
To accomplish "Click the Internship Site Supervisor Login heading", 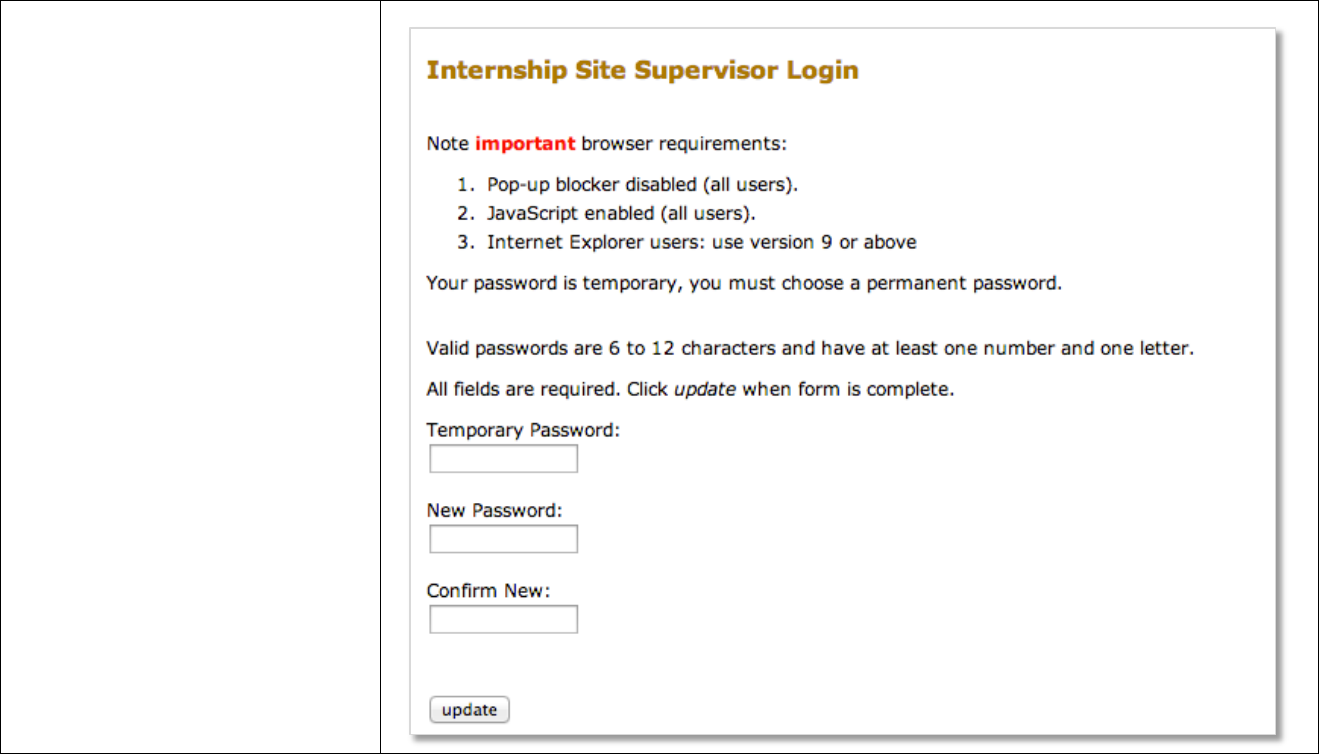I will [642, 70].
